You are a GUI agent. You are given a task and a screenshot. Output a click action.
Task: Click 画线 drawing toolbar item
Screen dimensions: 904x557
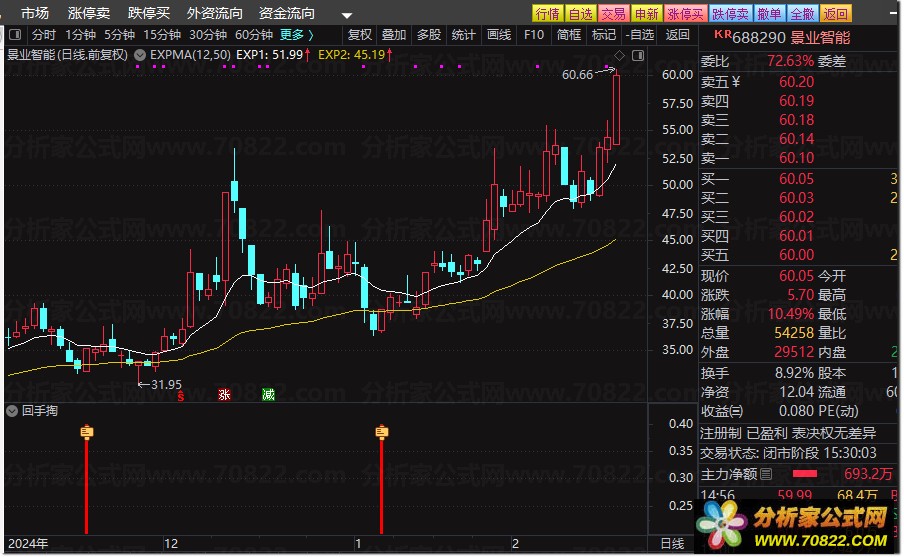click(499, 35)
